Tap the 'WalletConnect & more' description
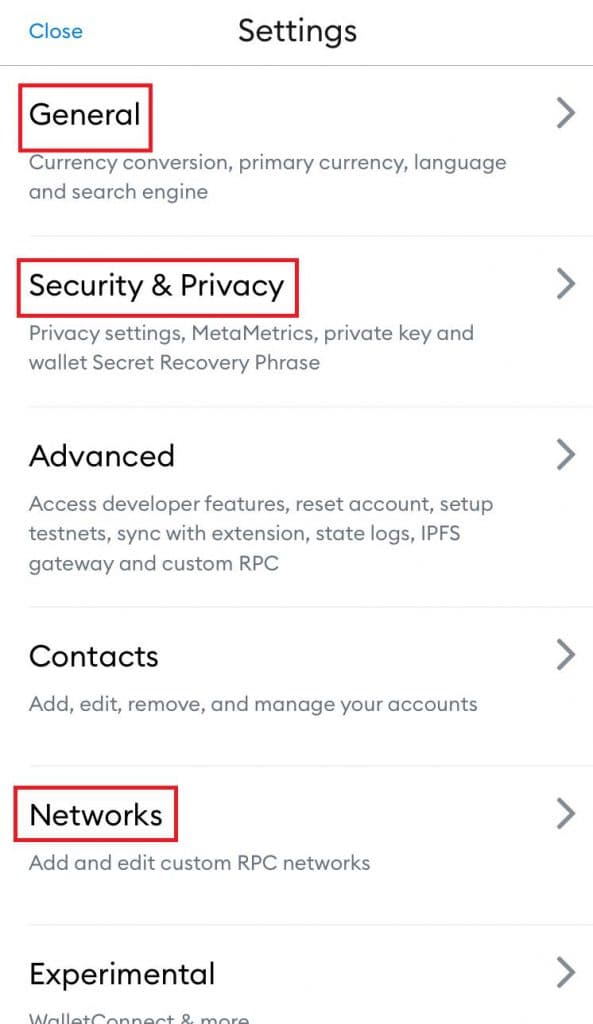Image resolution: width=593 pixels, height=1024 pixels. (x=139, y=1017)
